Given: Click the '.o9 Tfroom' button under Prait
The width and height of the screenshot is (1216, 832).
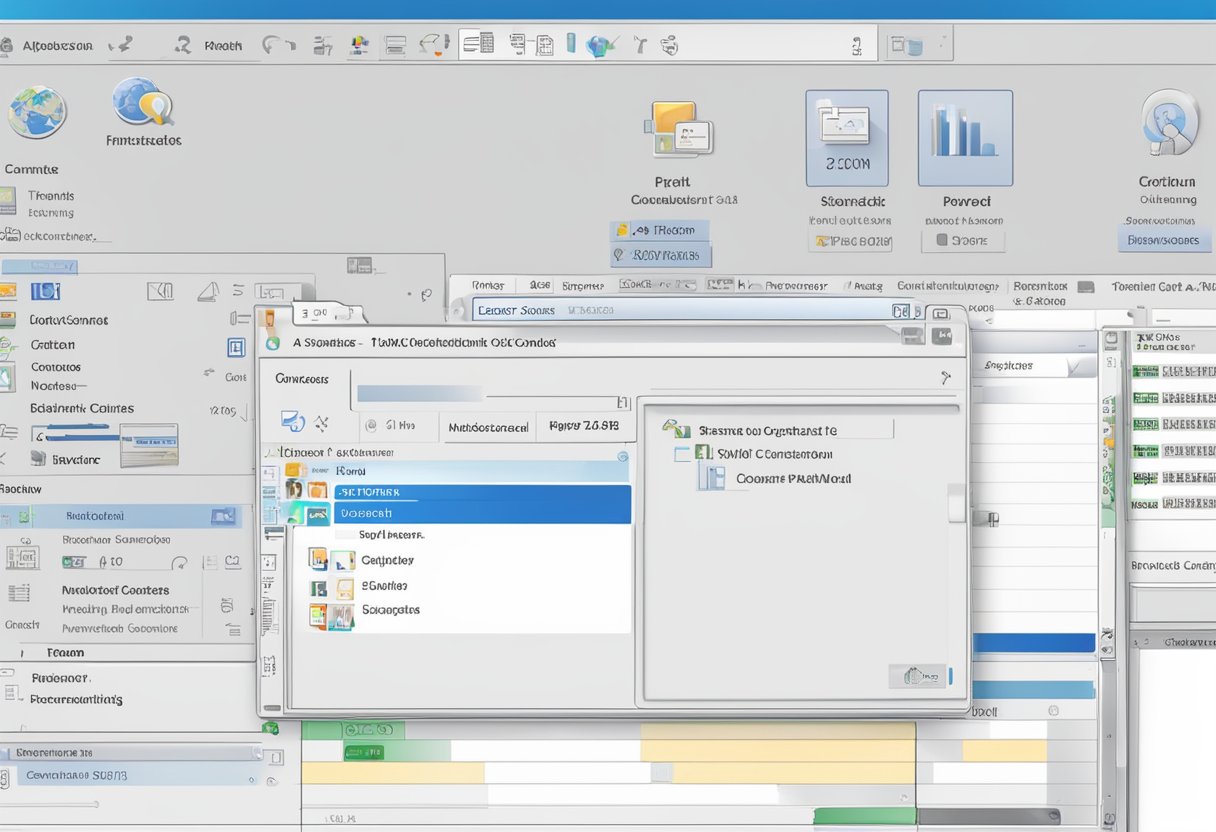Looking at the screenshot, I should 660,230.
